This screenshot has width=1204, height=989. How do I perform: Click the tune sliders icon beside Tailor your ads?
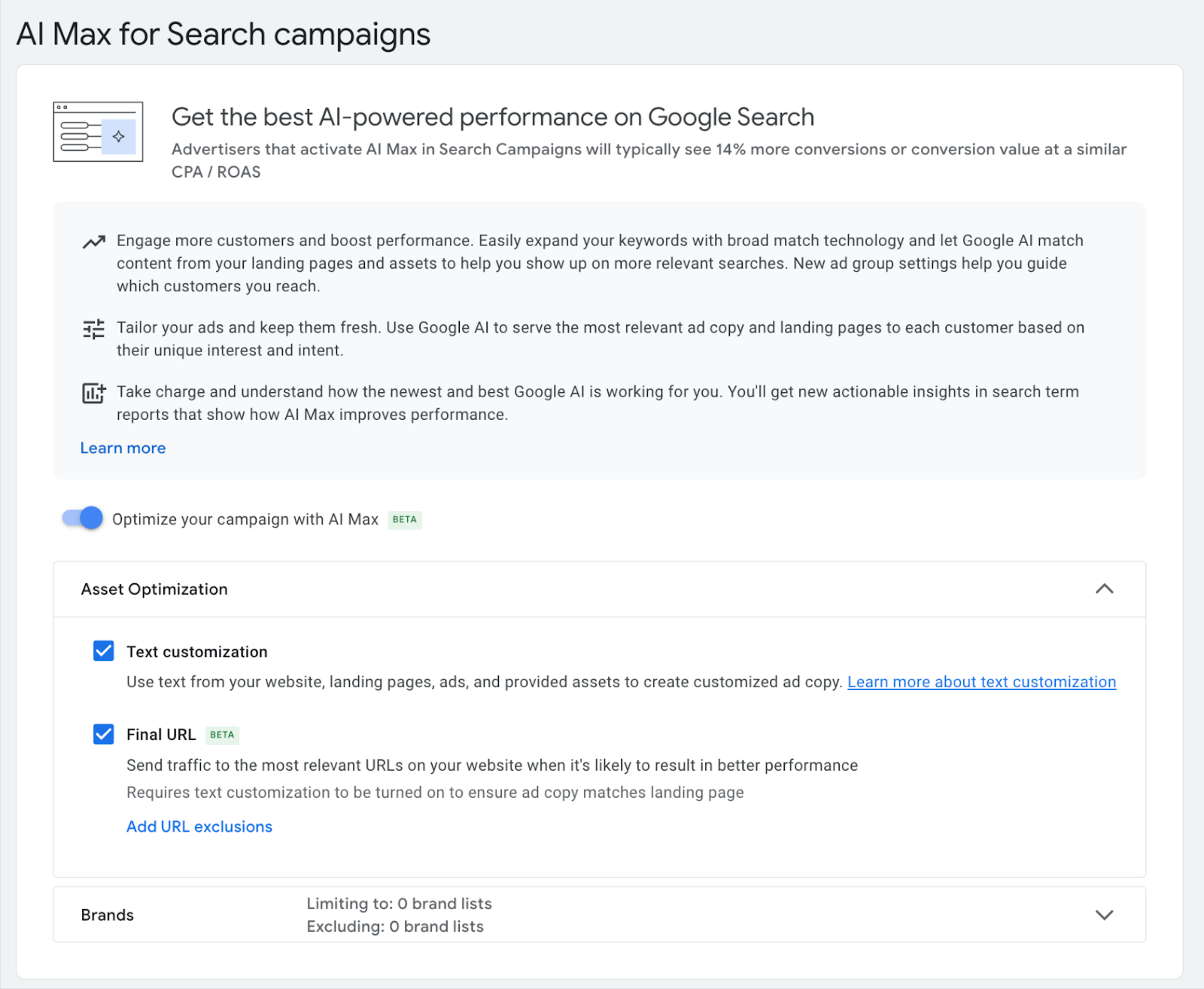pos(94,329)
